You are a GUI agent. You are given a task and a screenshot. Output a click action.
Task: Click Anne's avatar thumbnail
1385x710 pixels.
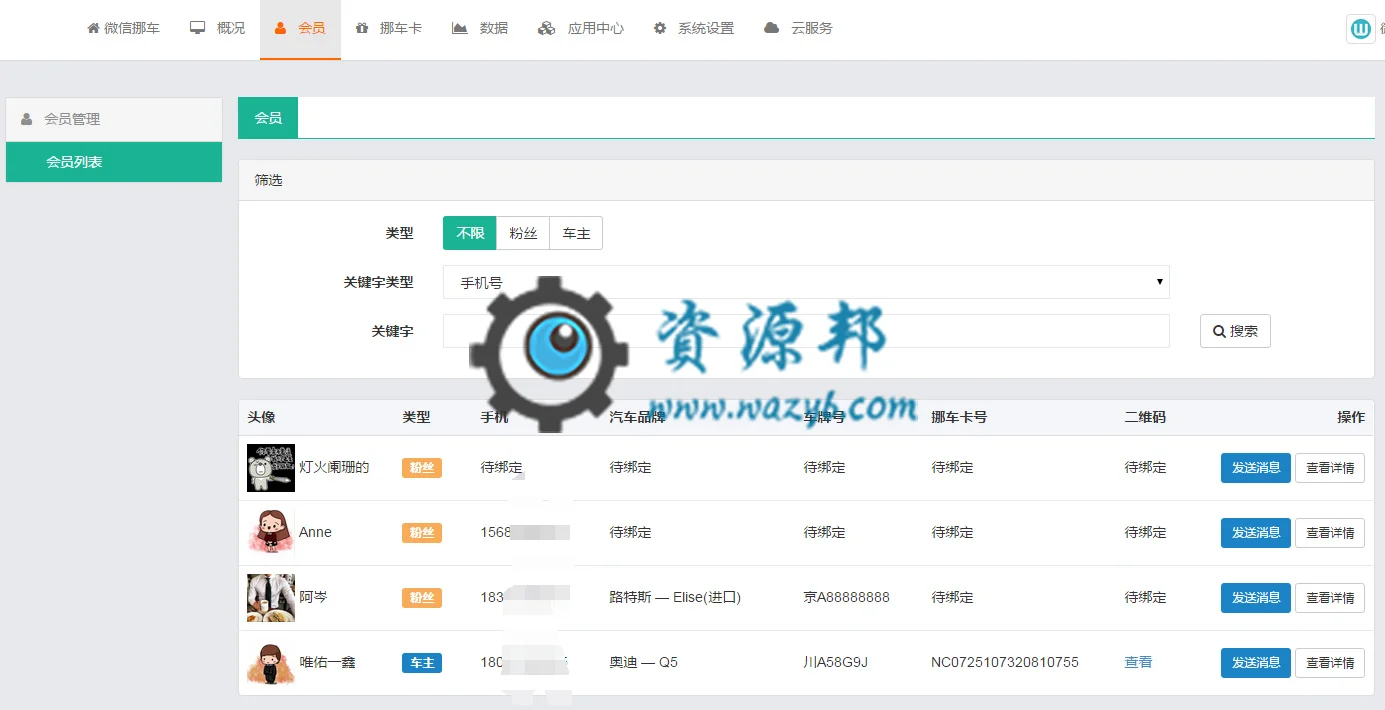pos(271,533)
